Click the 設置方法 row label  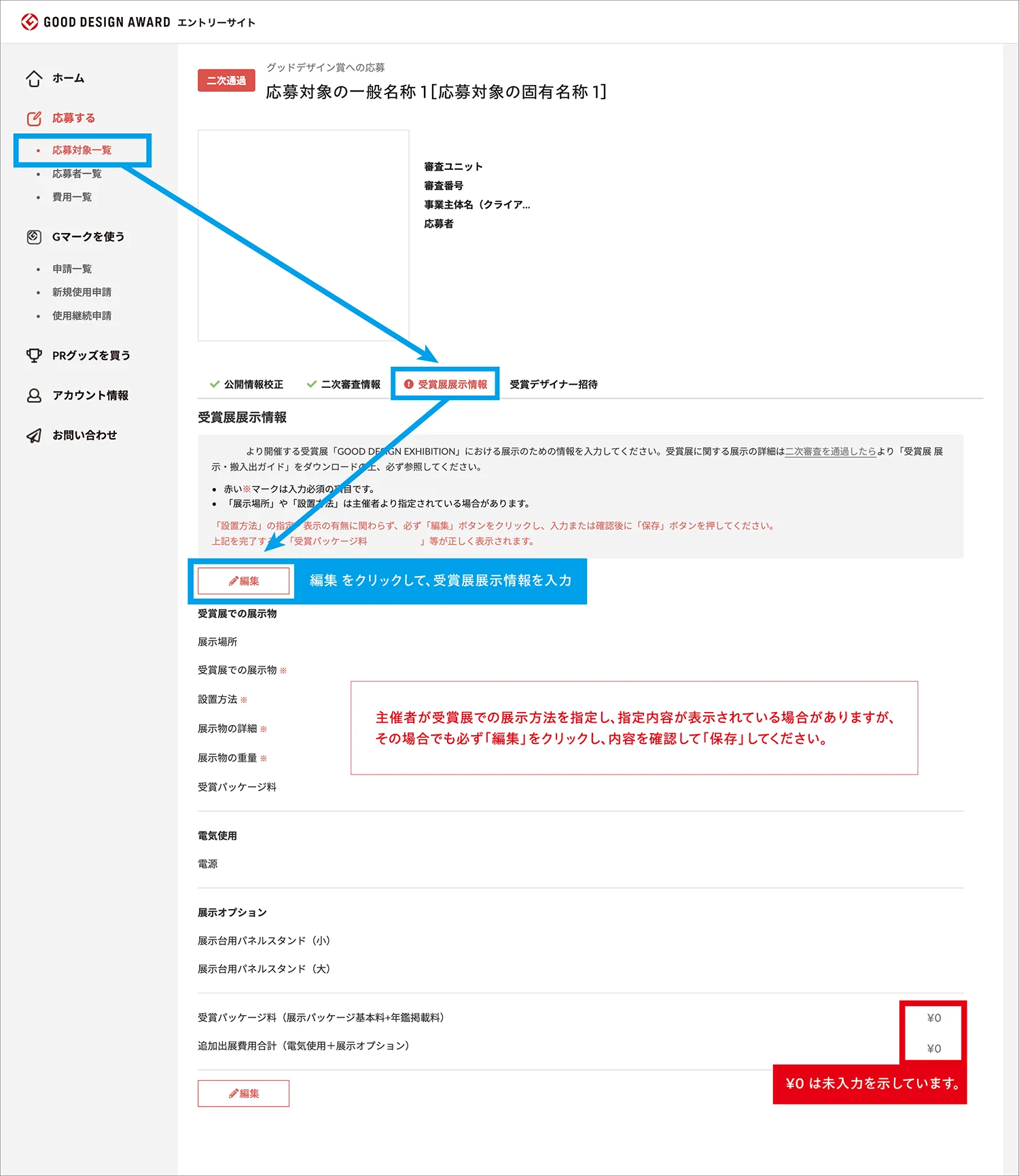coord(217,699)
